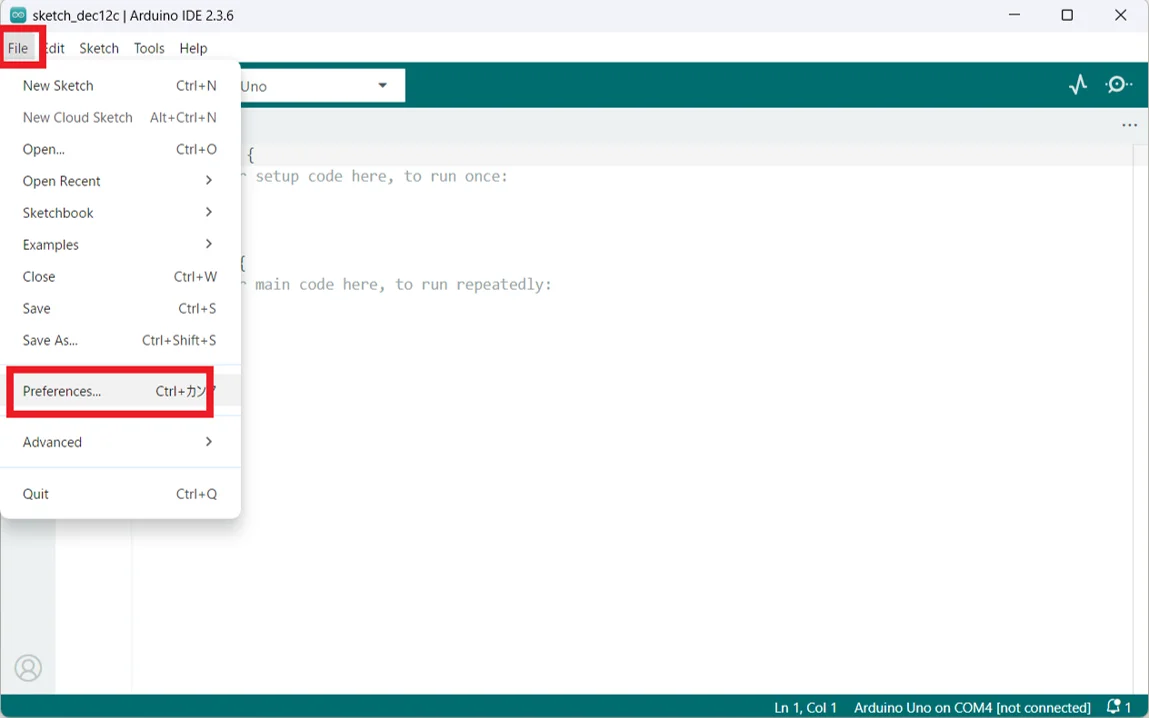Choose New Sketch from the File menu
Image resolution: width=1149 pixels, height=718 pixels.
click(120, 86)
